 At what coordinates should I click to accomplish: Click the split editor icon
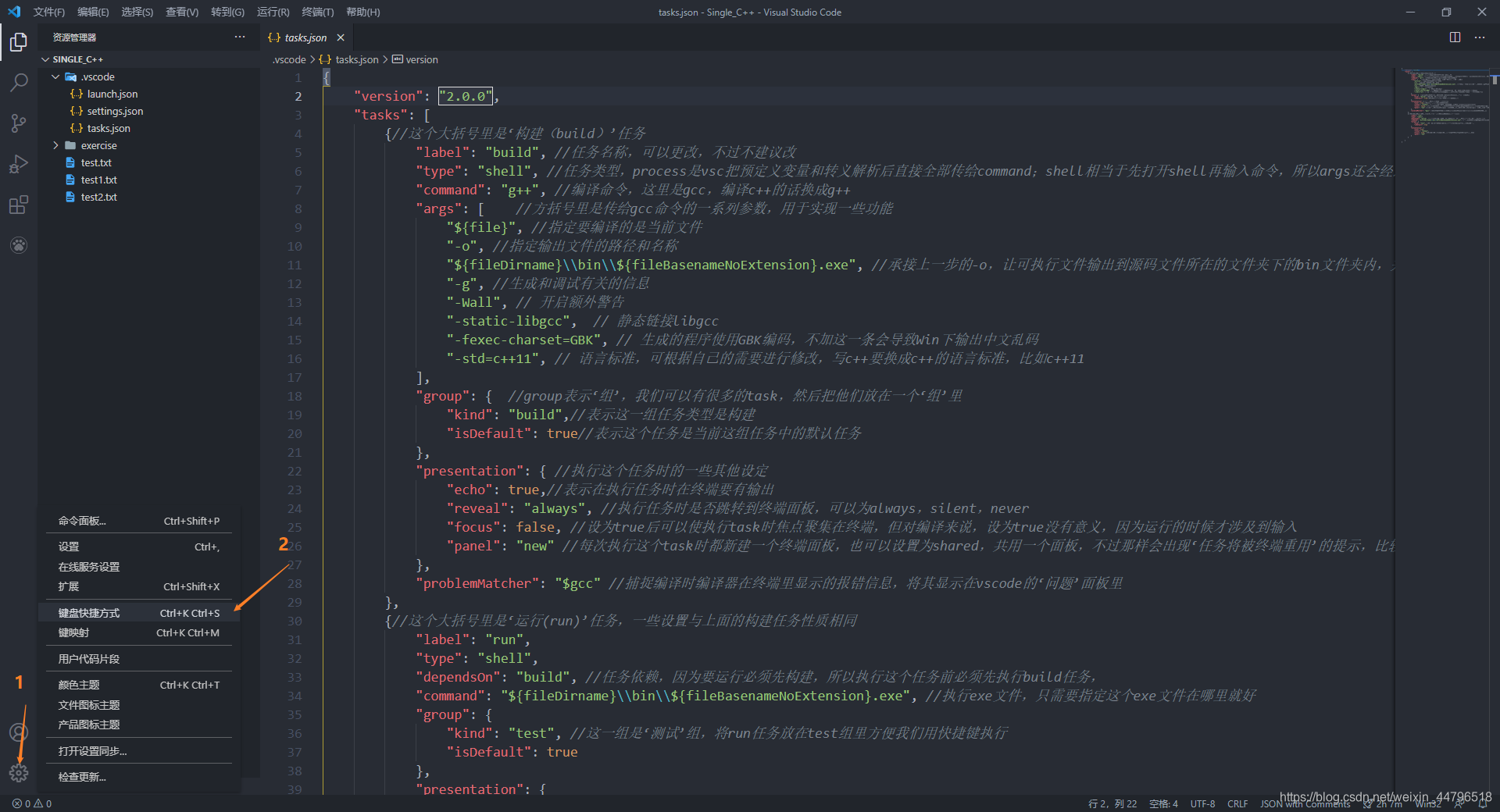pyautogui.click(x=1455, y=37)
